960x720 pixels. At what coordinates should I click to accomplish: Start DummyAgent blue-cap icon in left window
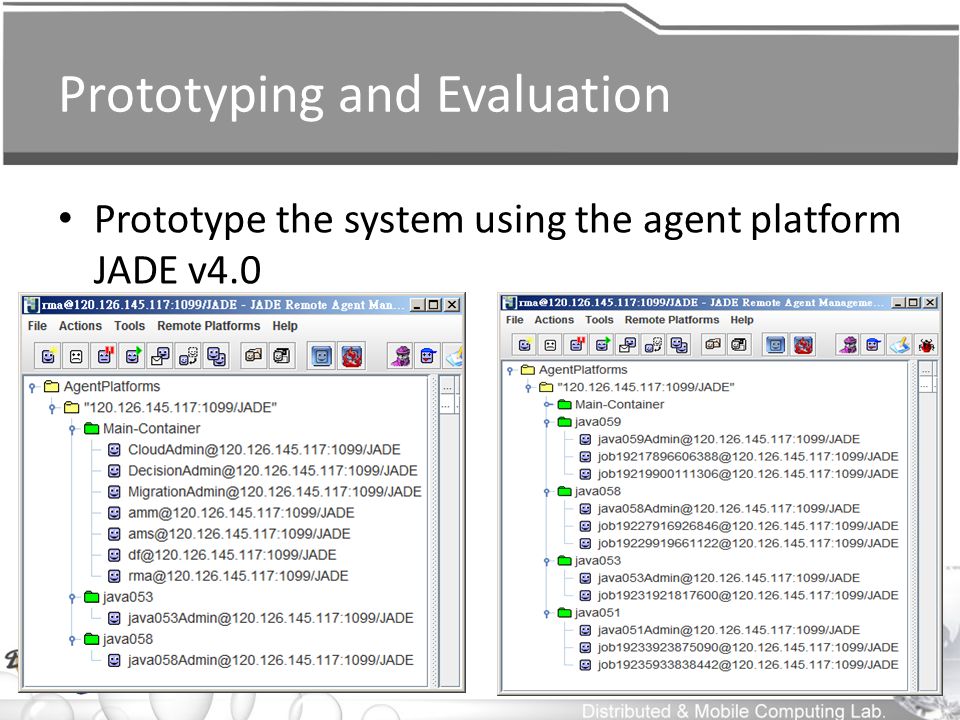coord(428,356)
